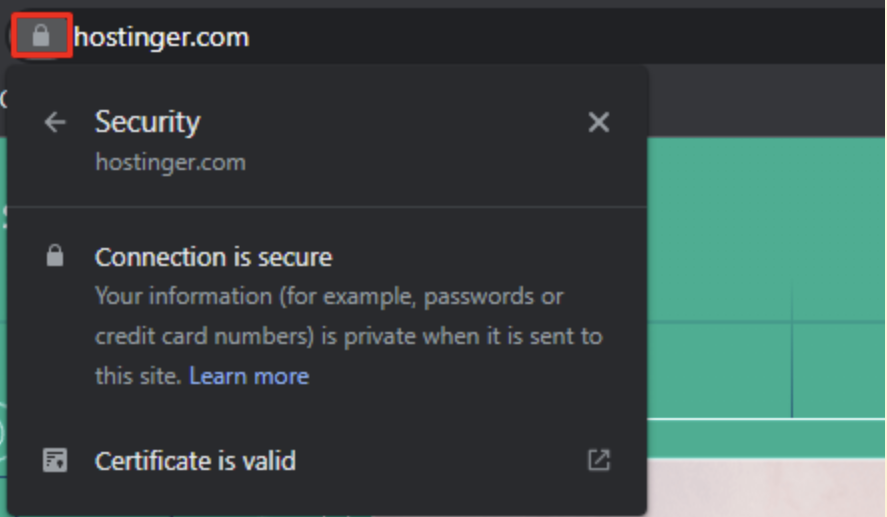Close the Security popup with the X

(x=598, y=122)
